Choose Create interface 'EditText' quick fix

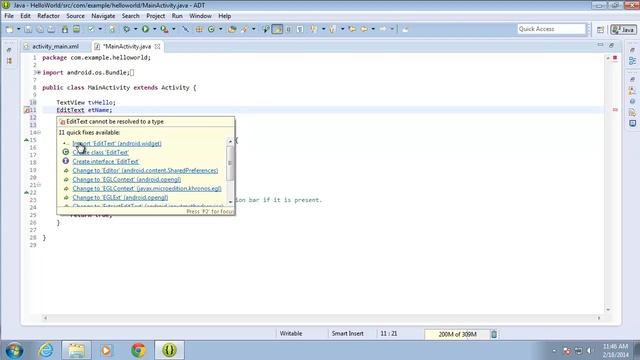(106, 162)
